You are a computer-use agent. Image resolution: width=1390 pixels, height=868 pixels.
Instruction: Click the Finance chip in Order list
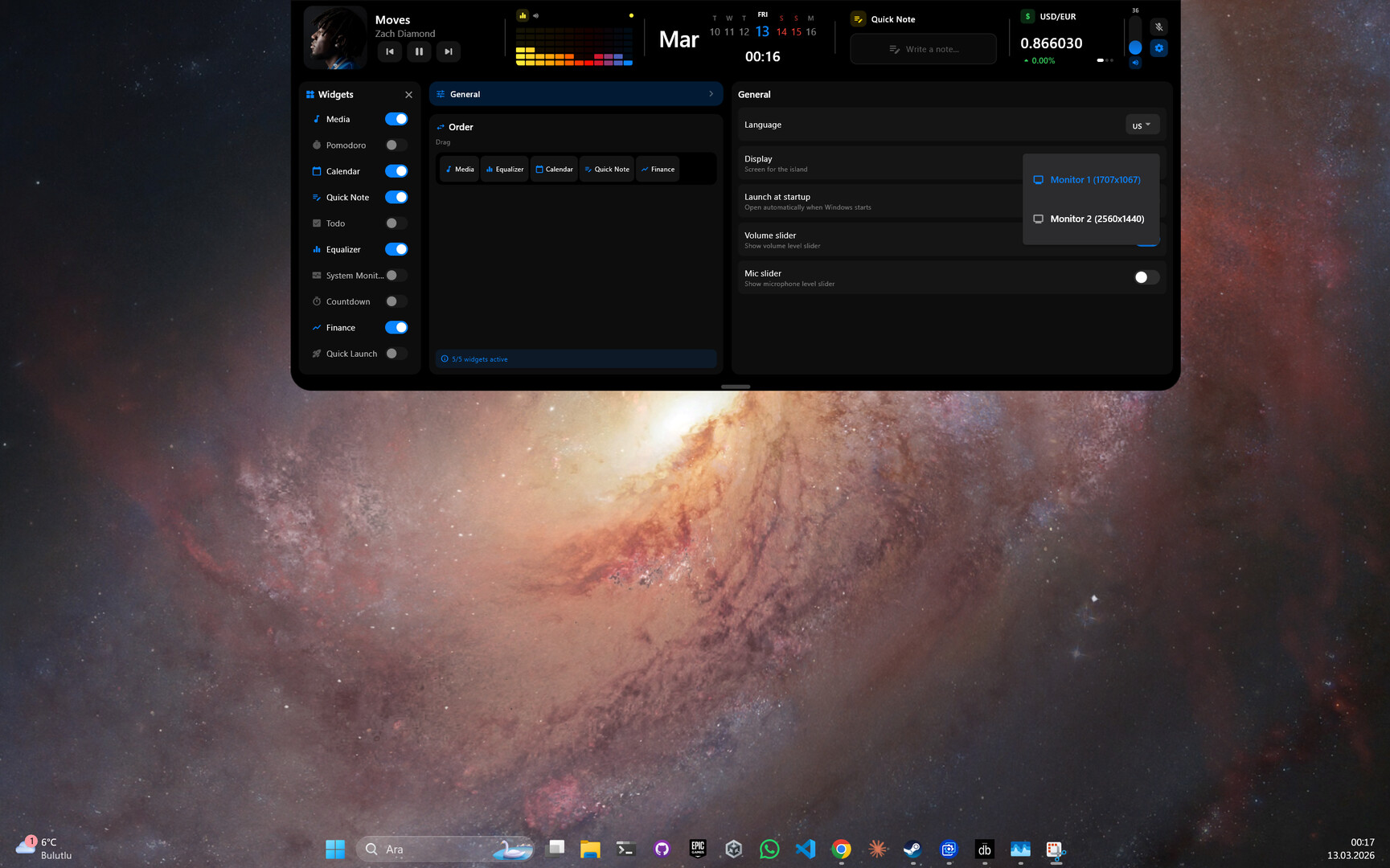(658, 170)
